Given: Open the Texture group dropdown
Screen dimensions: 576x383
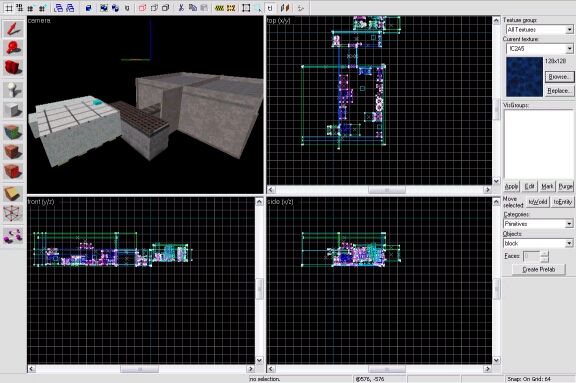Looking at the screenshot, I should coord(539,29).
